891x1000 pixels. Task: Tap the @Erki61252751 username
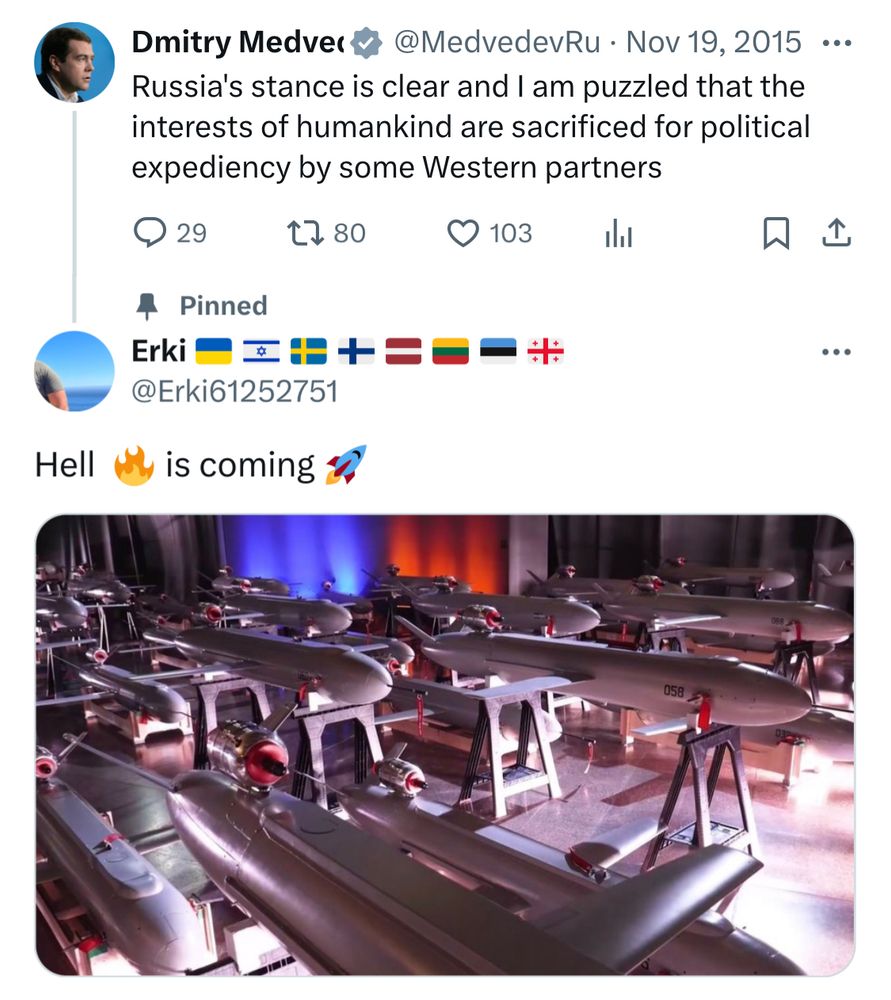click(x=235, y=392)
